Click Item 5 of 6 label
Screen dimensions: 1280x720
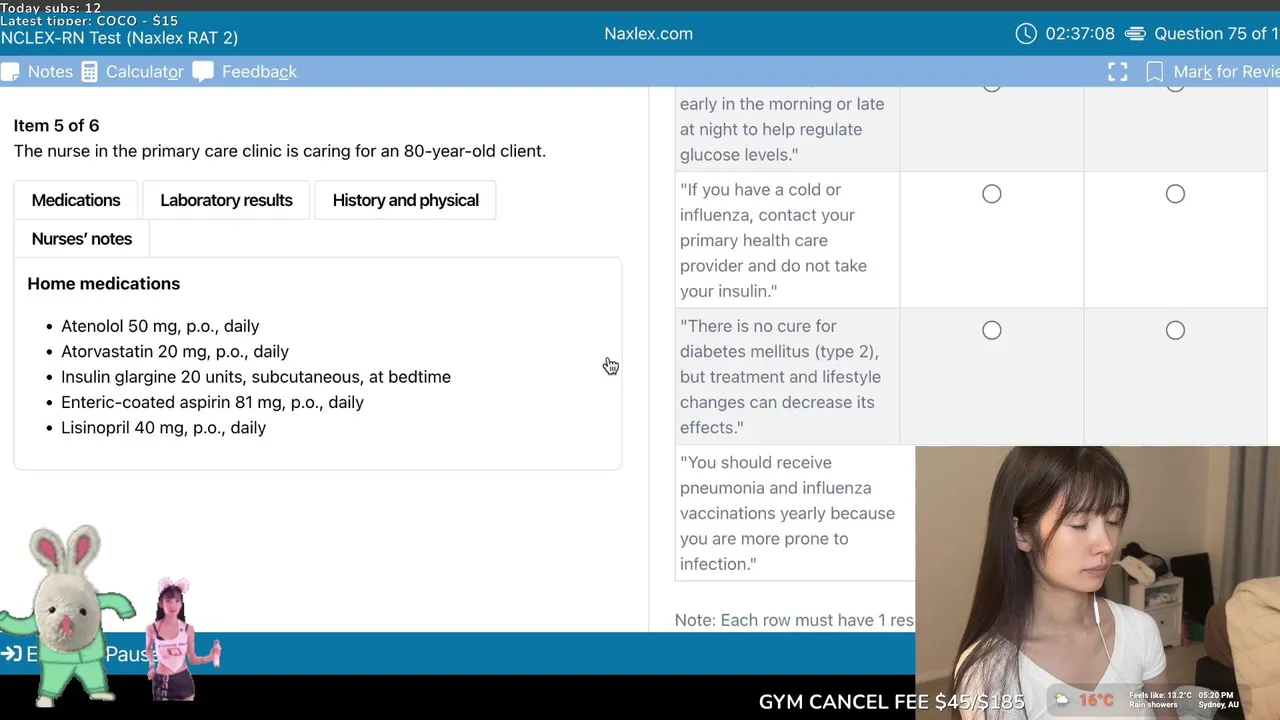tap(56, 125)
